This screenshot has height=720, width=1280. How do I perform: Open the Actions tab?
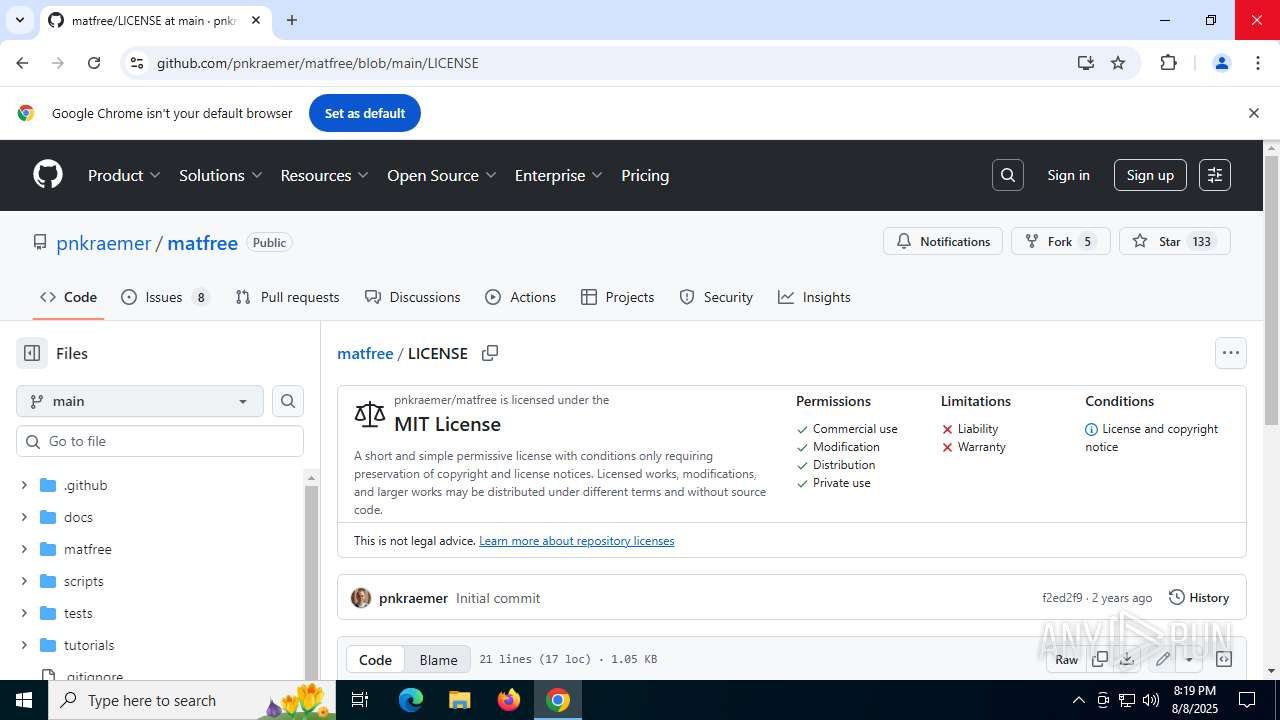(x=520, y=297)
